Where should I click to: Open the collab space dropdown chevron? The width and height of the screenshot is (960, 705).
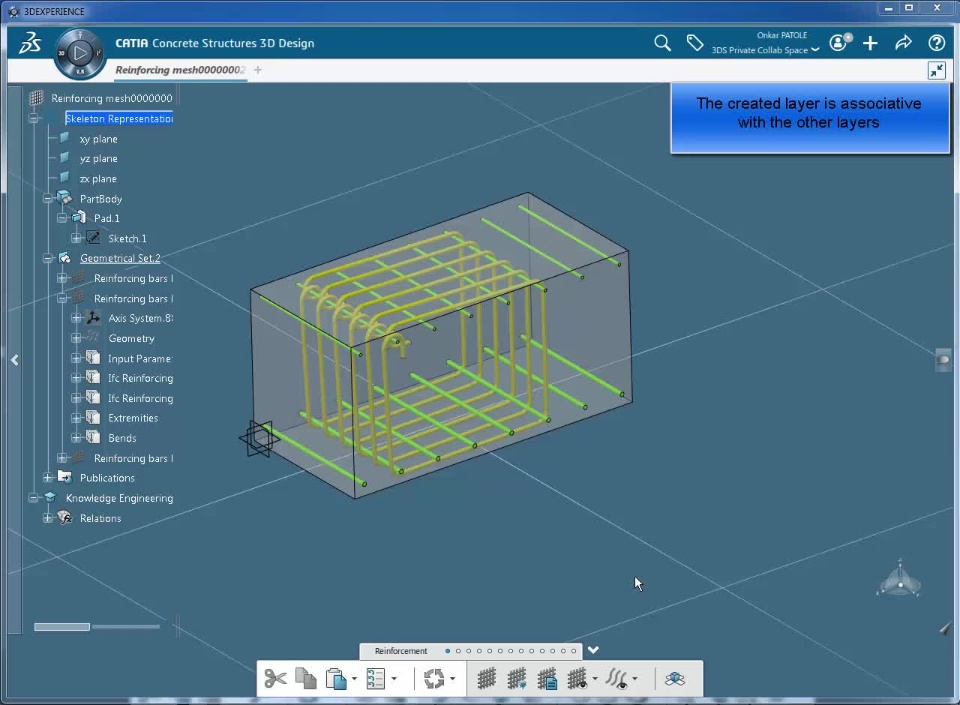tap(815, 50)
